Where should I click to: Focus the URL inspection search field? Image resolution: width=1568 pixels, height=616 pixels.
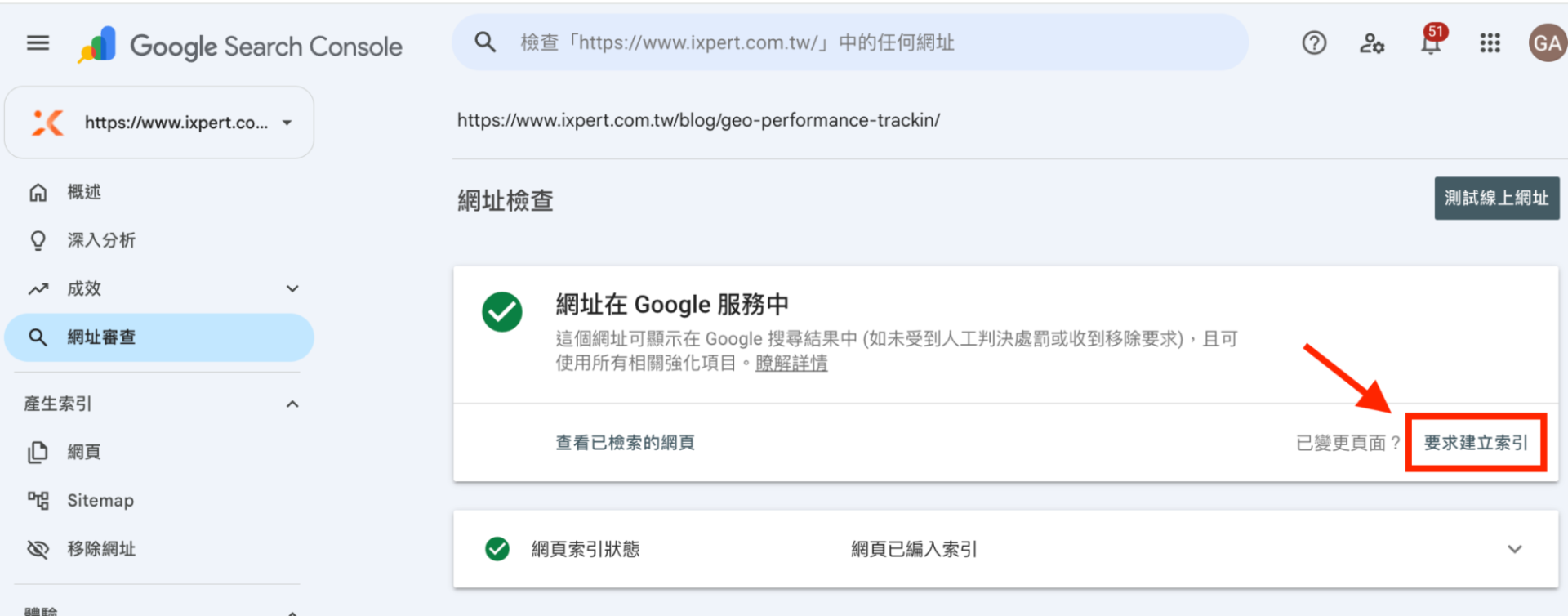850,42
